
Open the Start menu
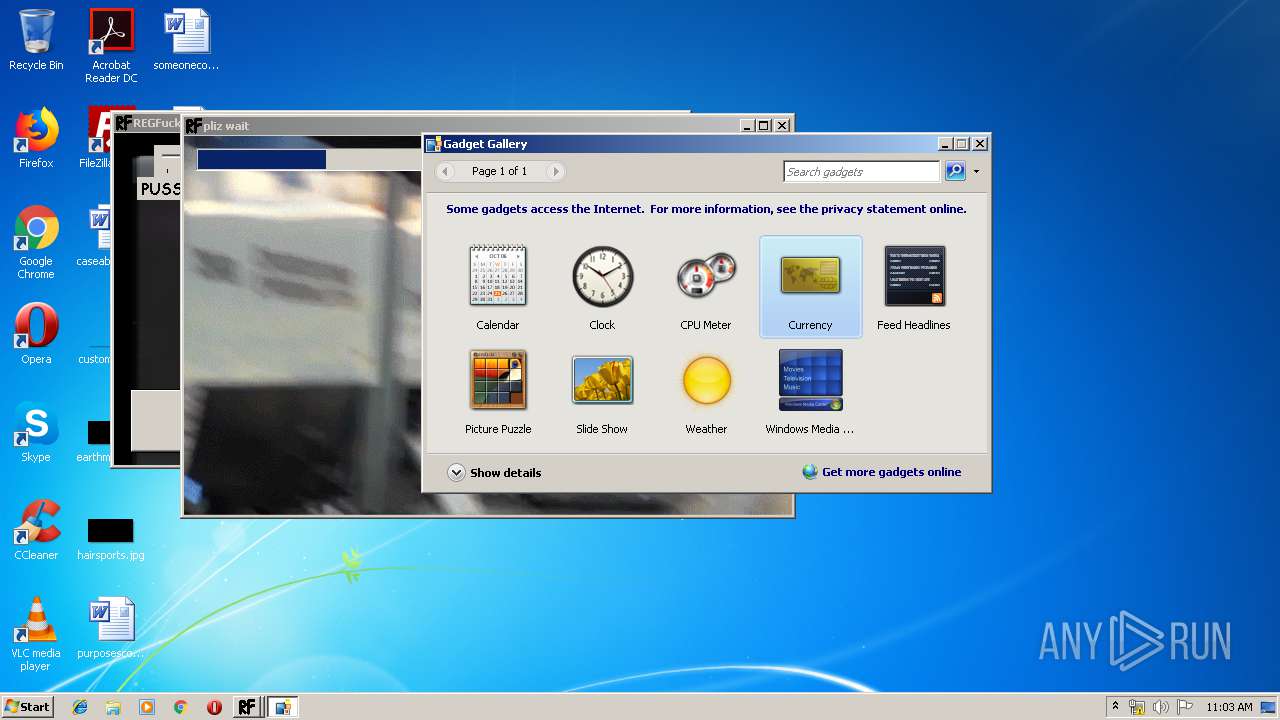coord(27,706)
